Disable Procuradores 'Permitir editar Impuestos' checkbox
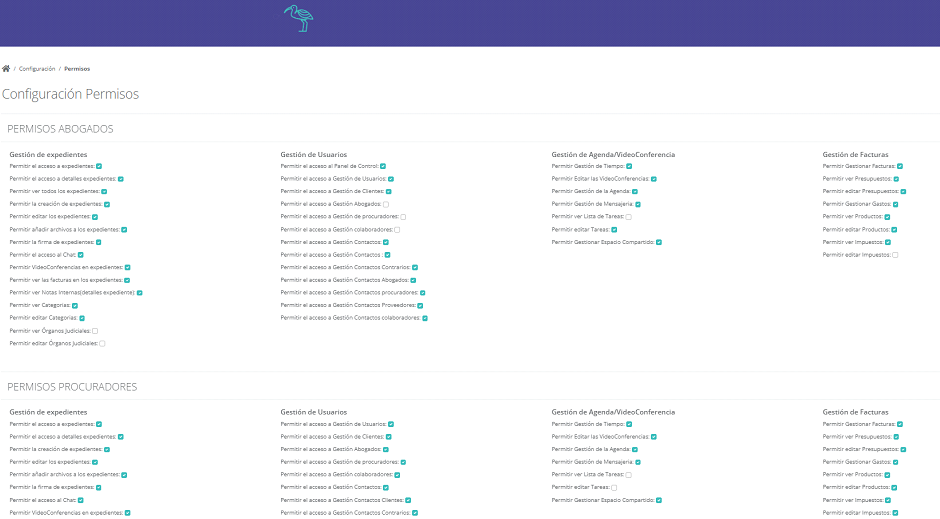Screen dimensions: 940x519 point(895,513)
